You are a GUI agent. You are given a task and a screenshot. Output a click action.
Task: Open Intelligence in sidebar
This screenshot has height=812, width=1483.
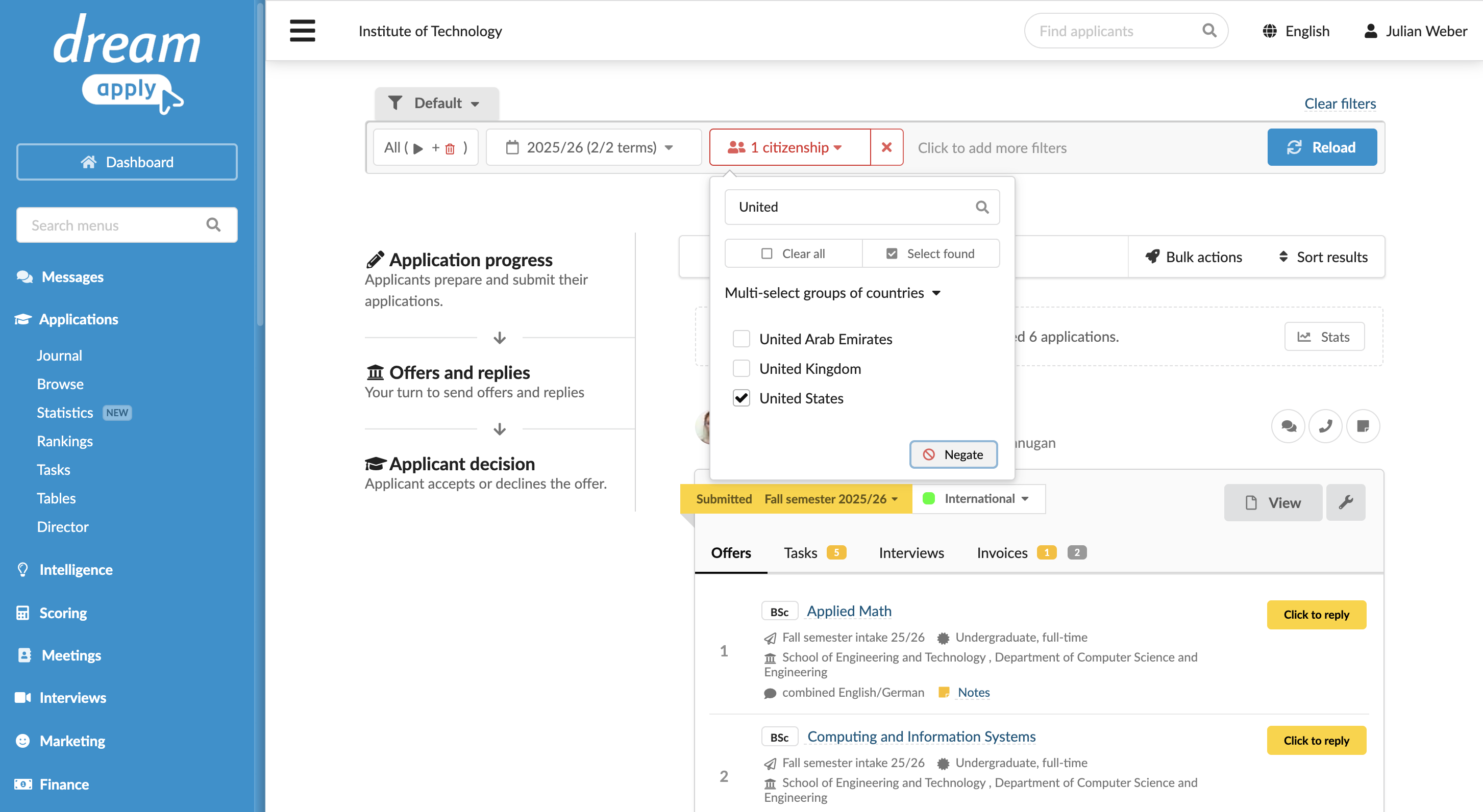pyautogui.click(x=76, y=570)
